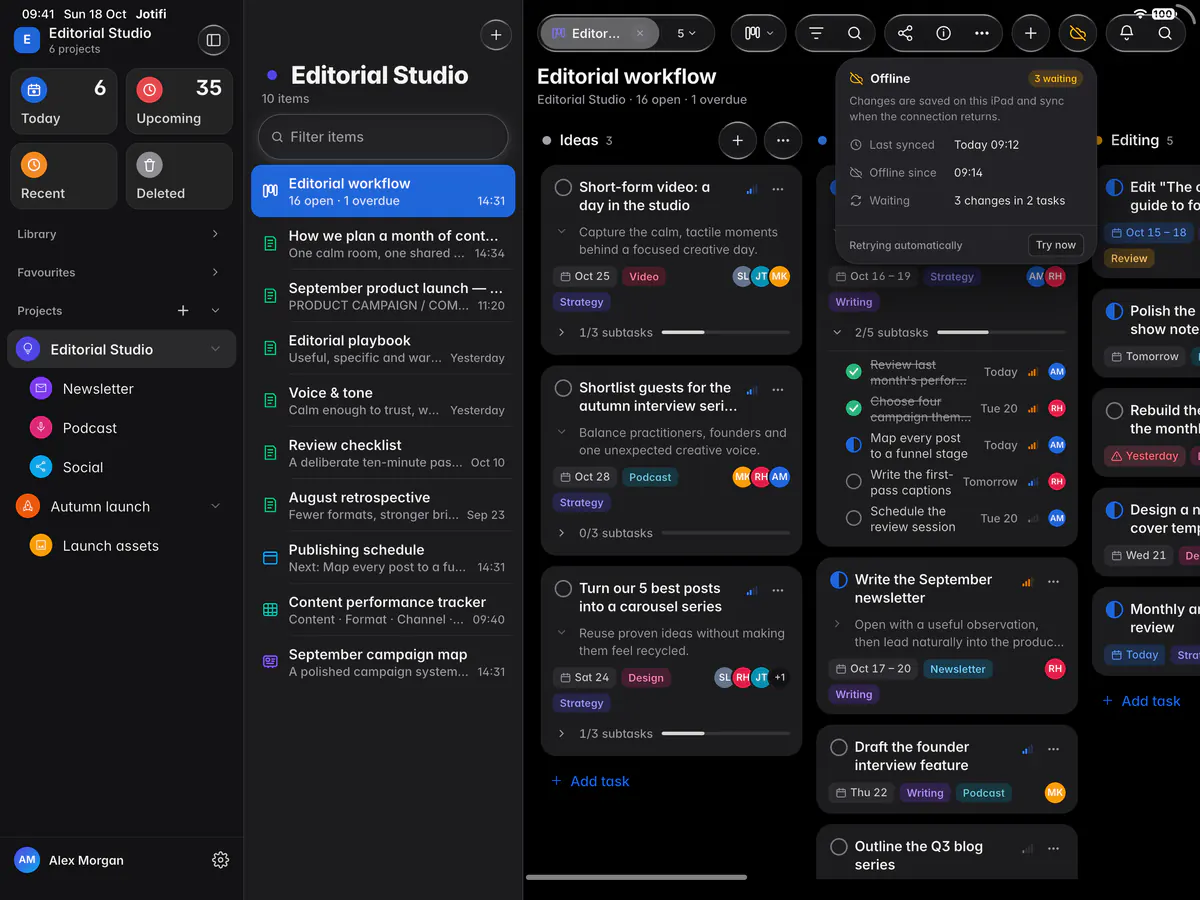Viewport: 1200px width, 900px height.
Task: Add a card to the Ideas column
Action: coord(737,141)
